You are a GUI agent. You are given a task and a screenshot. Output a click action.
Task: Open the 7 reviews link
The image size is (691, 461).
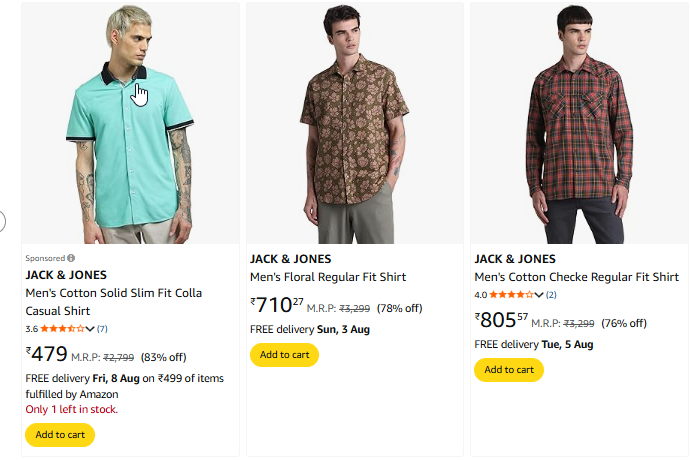[x=102, y=328]
